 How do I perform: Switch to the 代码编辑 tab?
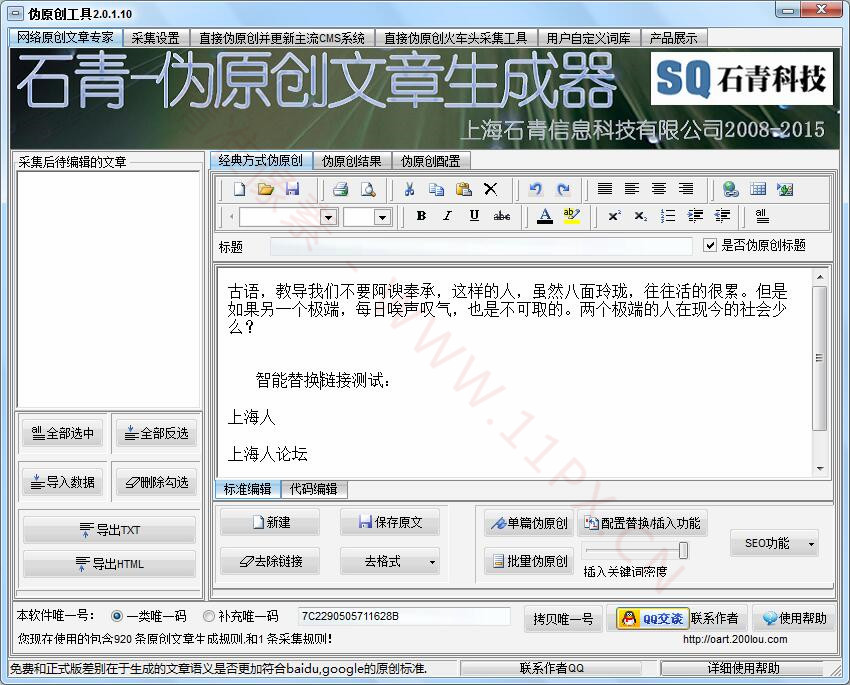314,489
